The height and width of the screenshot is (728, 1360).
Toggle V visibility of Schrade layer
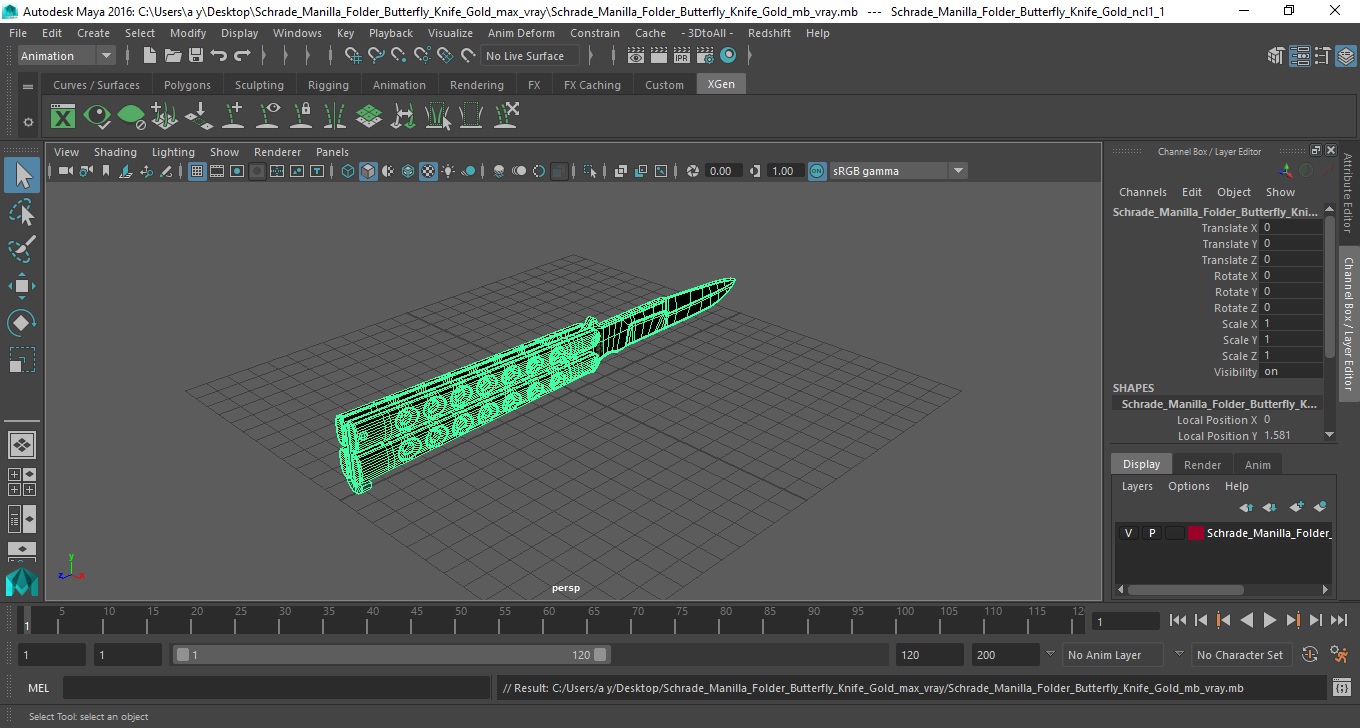click(1128, 533)
